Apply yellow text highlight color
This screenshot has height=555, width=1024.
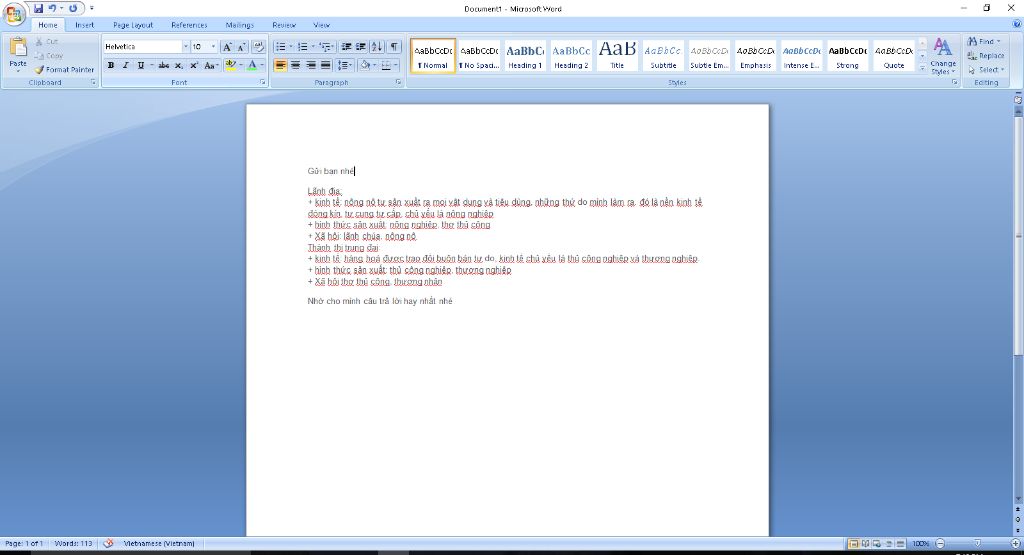[x=230, y=65]
